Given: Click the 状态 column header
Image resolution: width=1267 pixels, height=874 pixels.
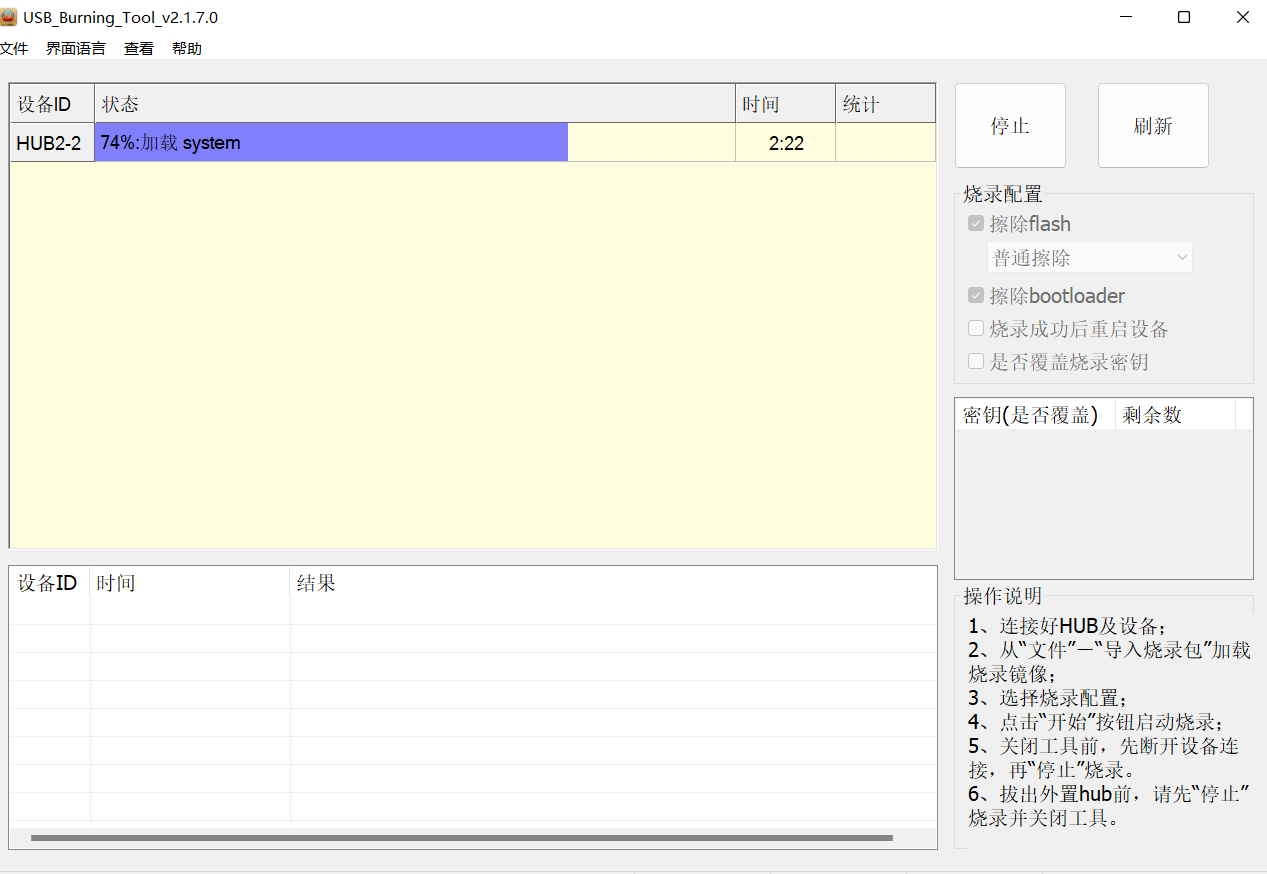Looking at the screenshot, I should [414, 104].
